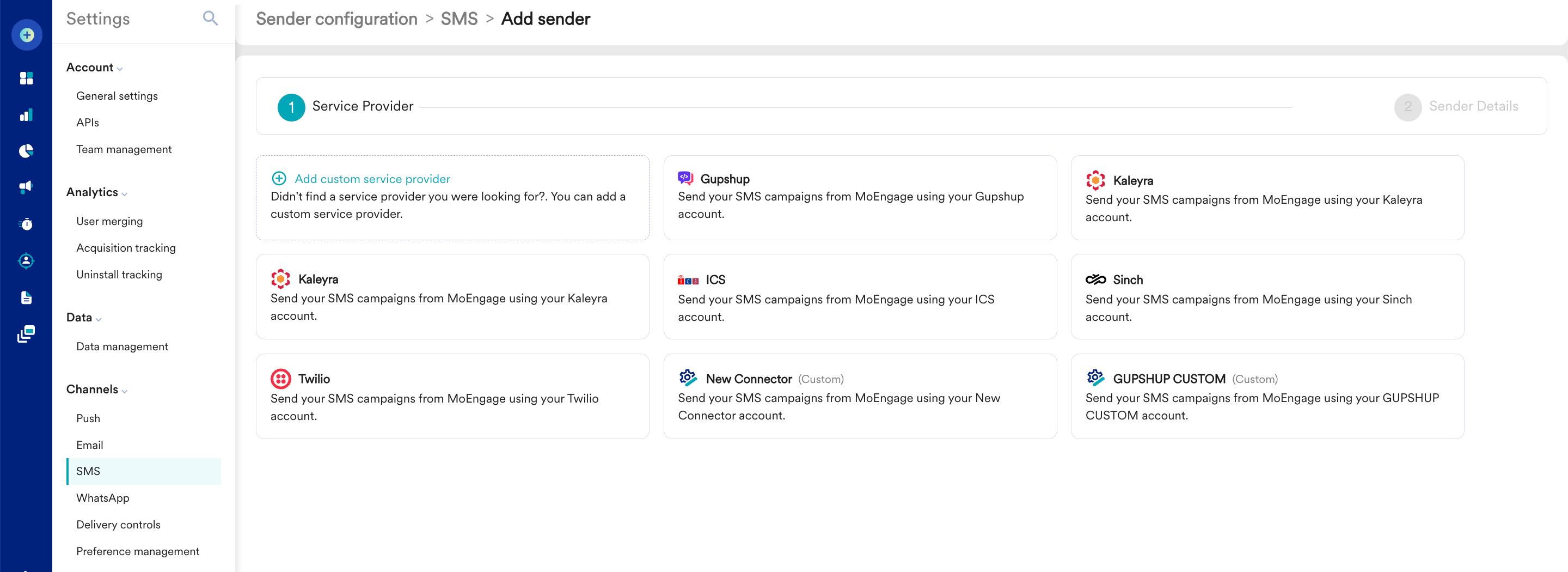This screenshot has width=1568, height=572.
Task: Open Acquisition tracking
Action: [x=126, y=248]
